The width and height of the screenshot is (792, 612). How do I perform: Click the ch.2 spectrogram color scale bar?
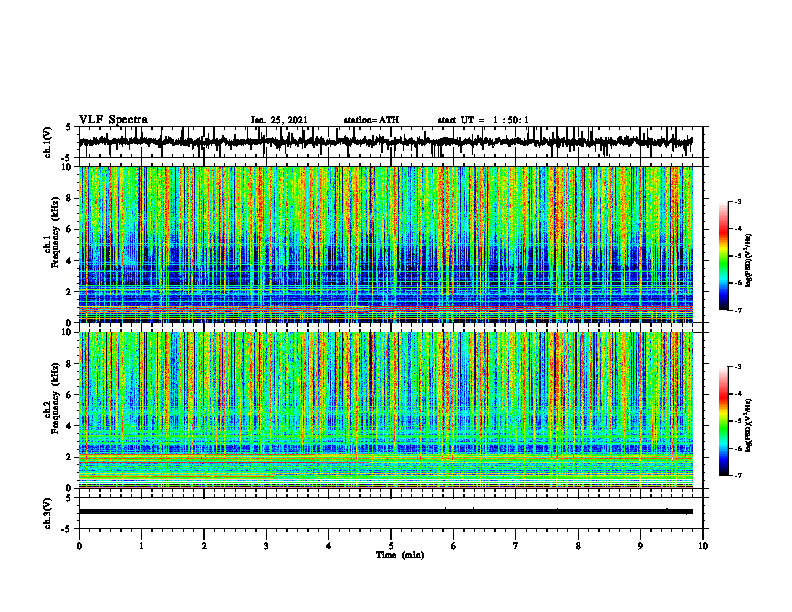pos(724,421)
